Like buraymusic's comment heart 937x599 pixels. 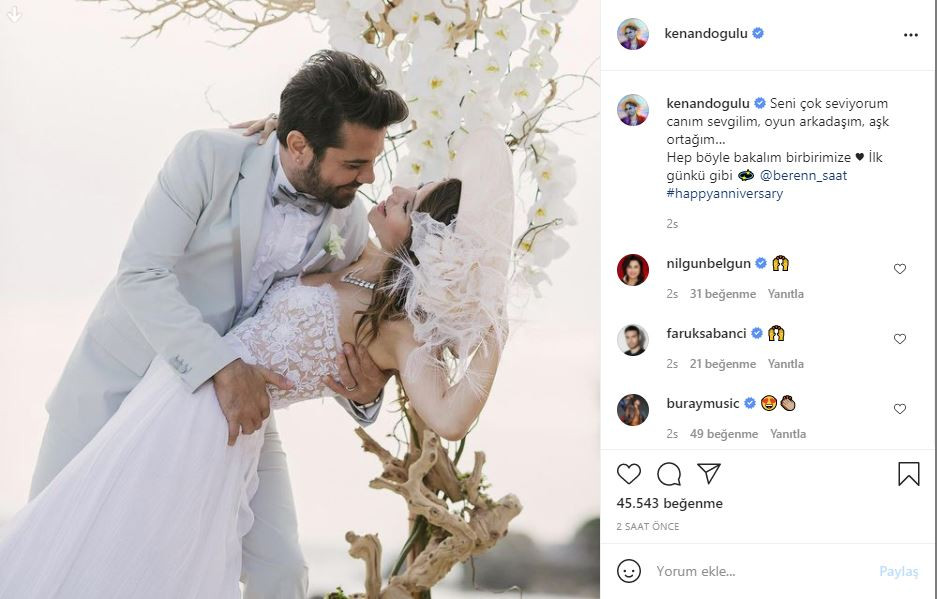pyautogui.click(x=900, y=409)
